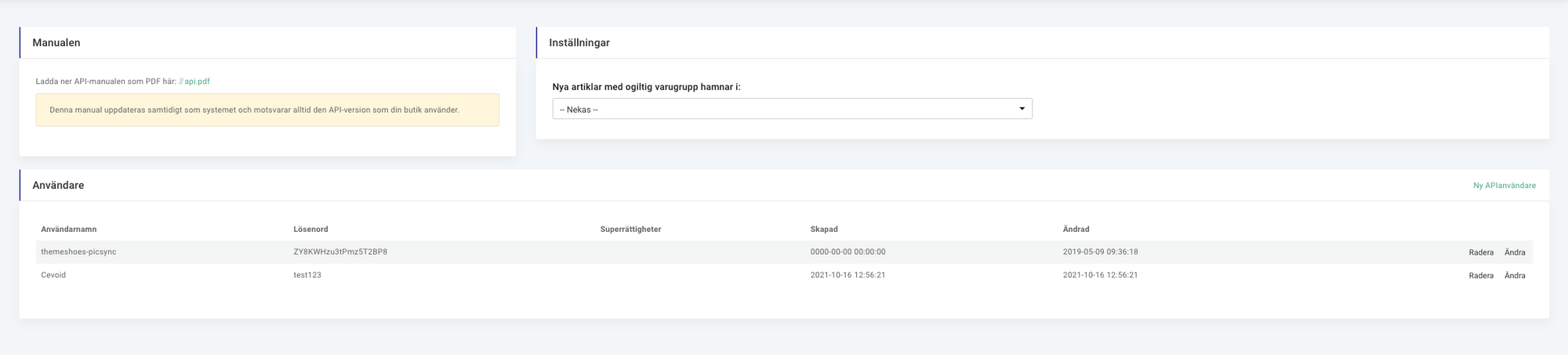Click the Skapad column header
Viewport: 1568px width, 355px height.
coord(824,230)
